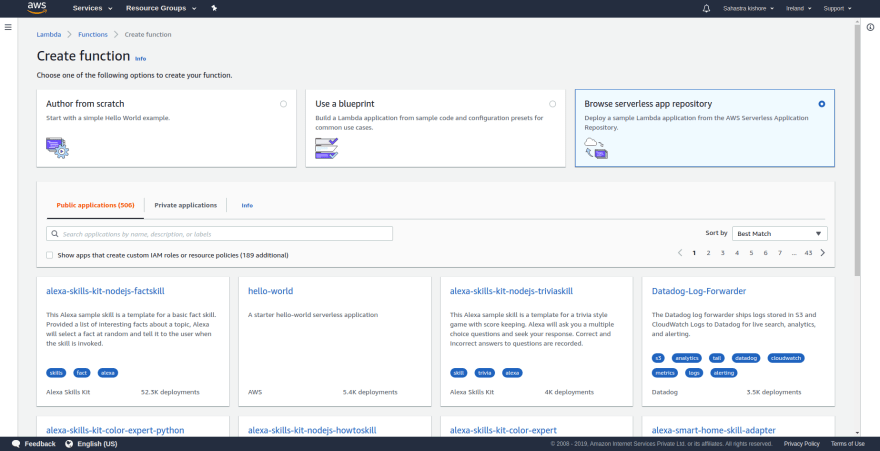Click the Author from scratch illustration icon
The width and height of the screenshot is (880, 451).
(57, 148)
